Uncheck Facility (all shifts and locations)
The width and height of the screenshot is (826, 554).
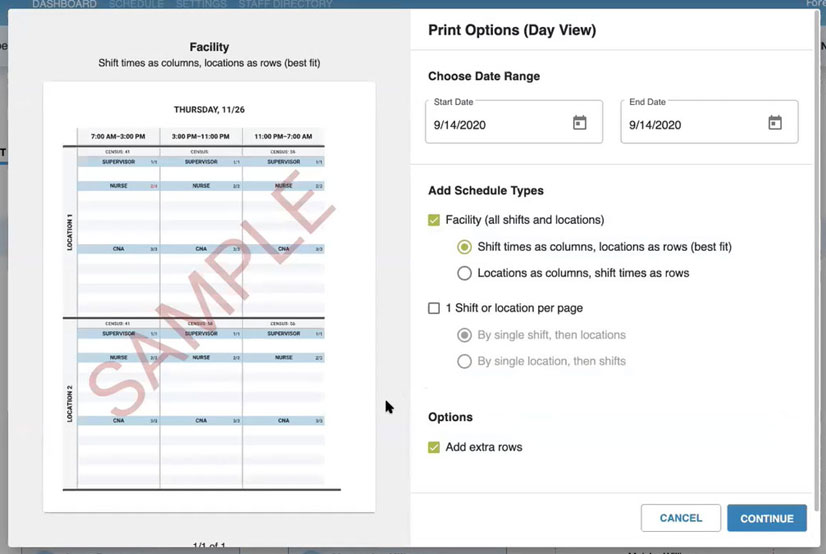(x=434, y=220)
